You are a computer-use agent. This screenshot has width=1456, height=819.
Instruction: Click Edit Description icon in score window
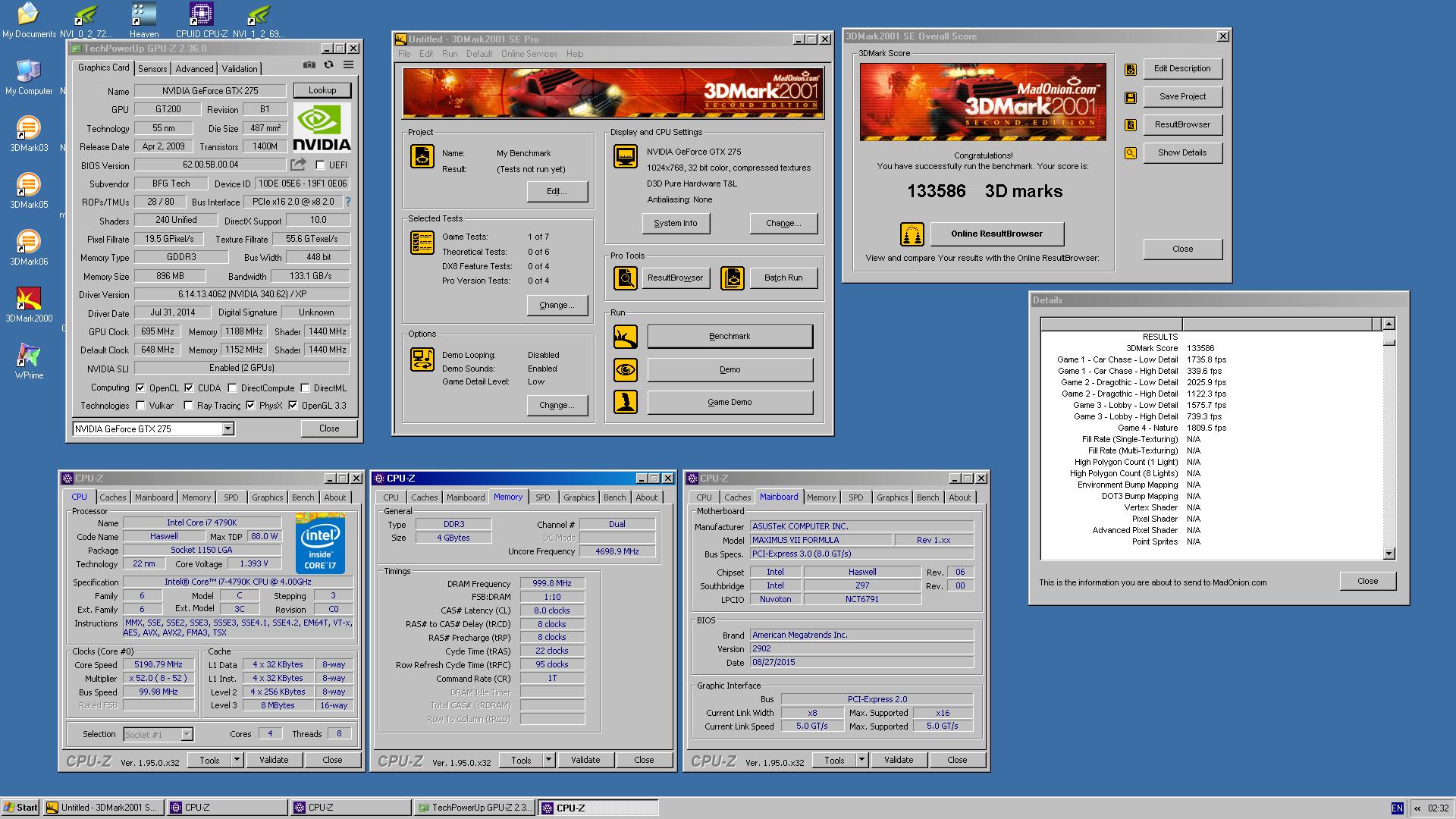[x=1131, y=70]
